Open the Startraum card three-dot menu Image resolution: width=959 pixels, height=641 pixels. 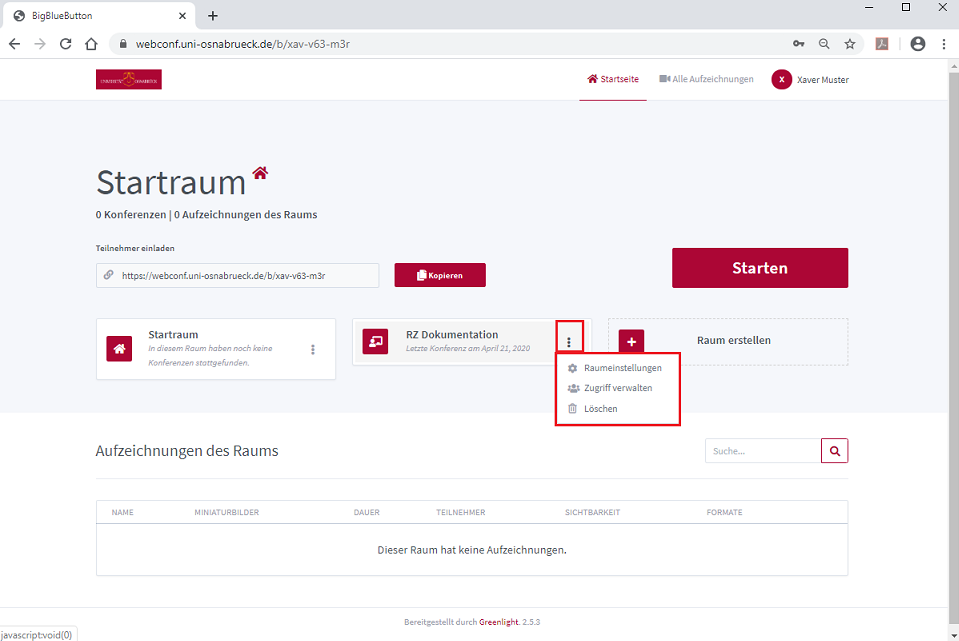pyautogui.click(x=313, y=349)
